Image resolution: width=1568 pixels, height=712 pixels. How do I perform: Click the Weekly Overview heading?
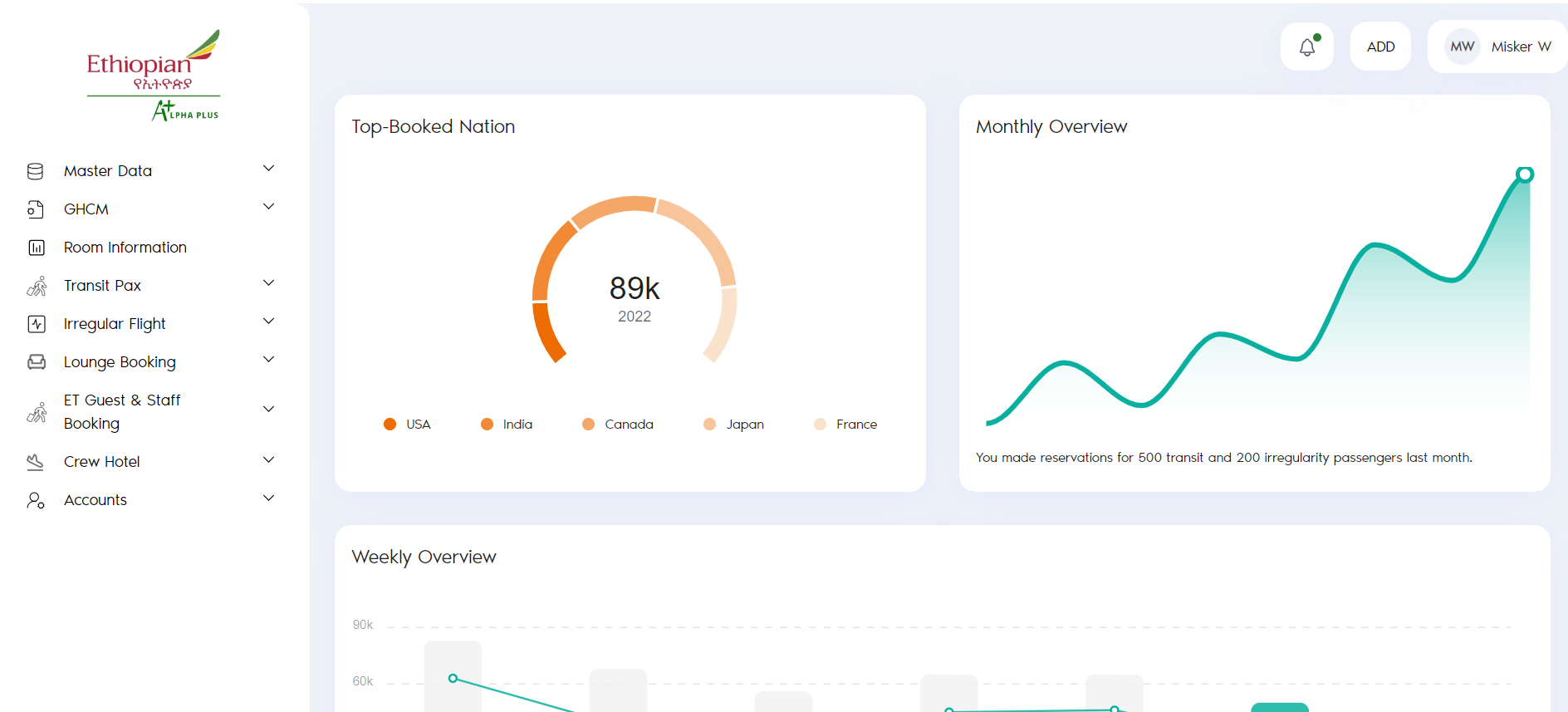424,557
